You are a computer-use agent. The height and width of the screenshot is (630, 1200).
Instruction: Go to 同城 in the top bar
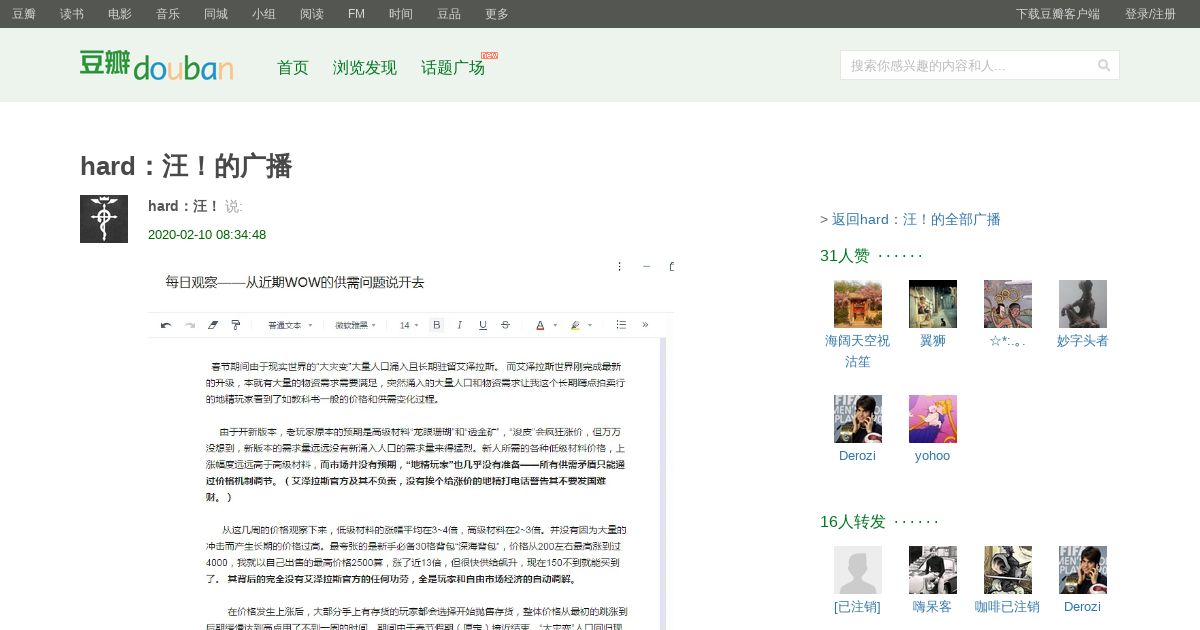point(216,14)
